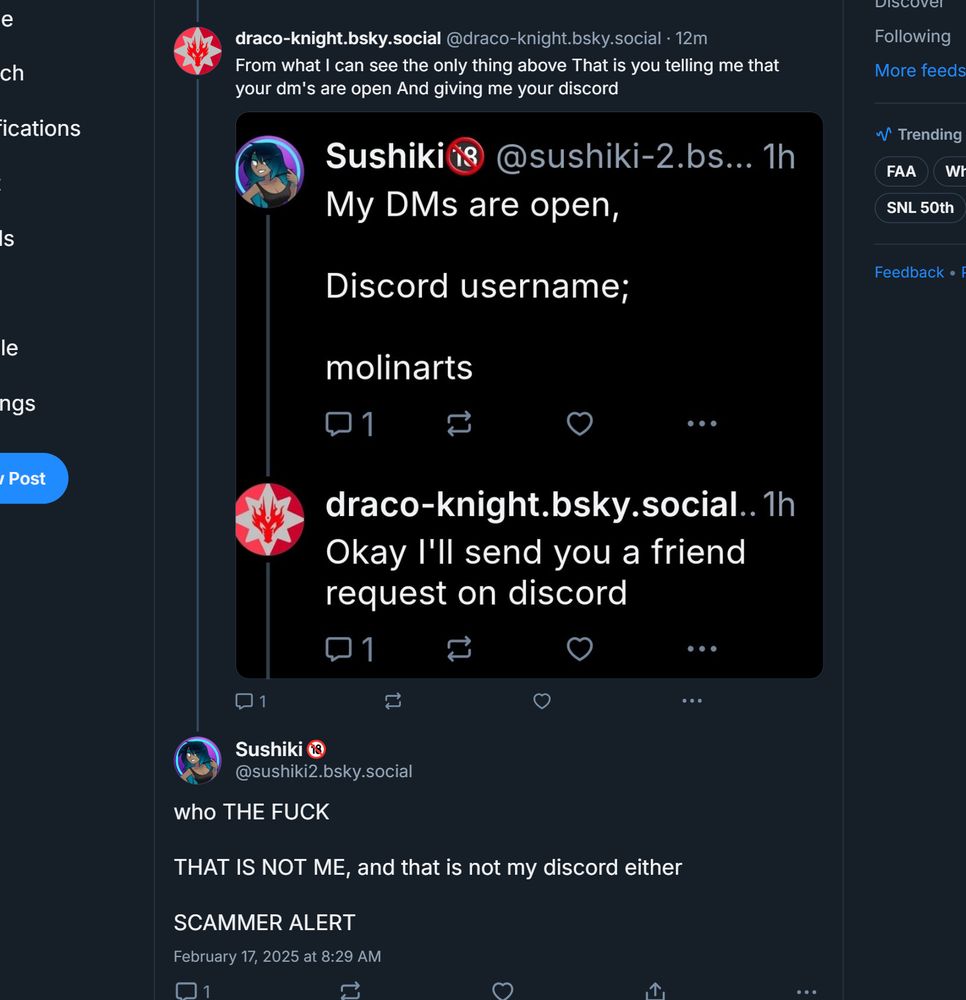966x1000 pixels.
Task: Open draco-knight's red dragon avatar
Action: [x=198, y=51]
